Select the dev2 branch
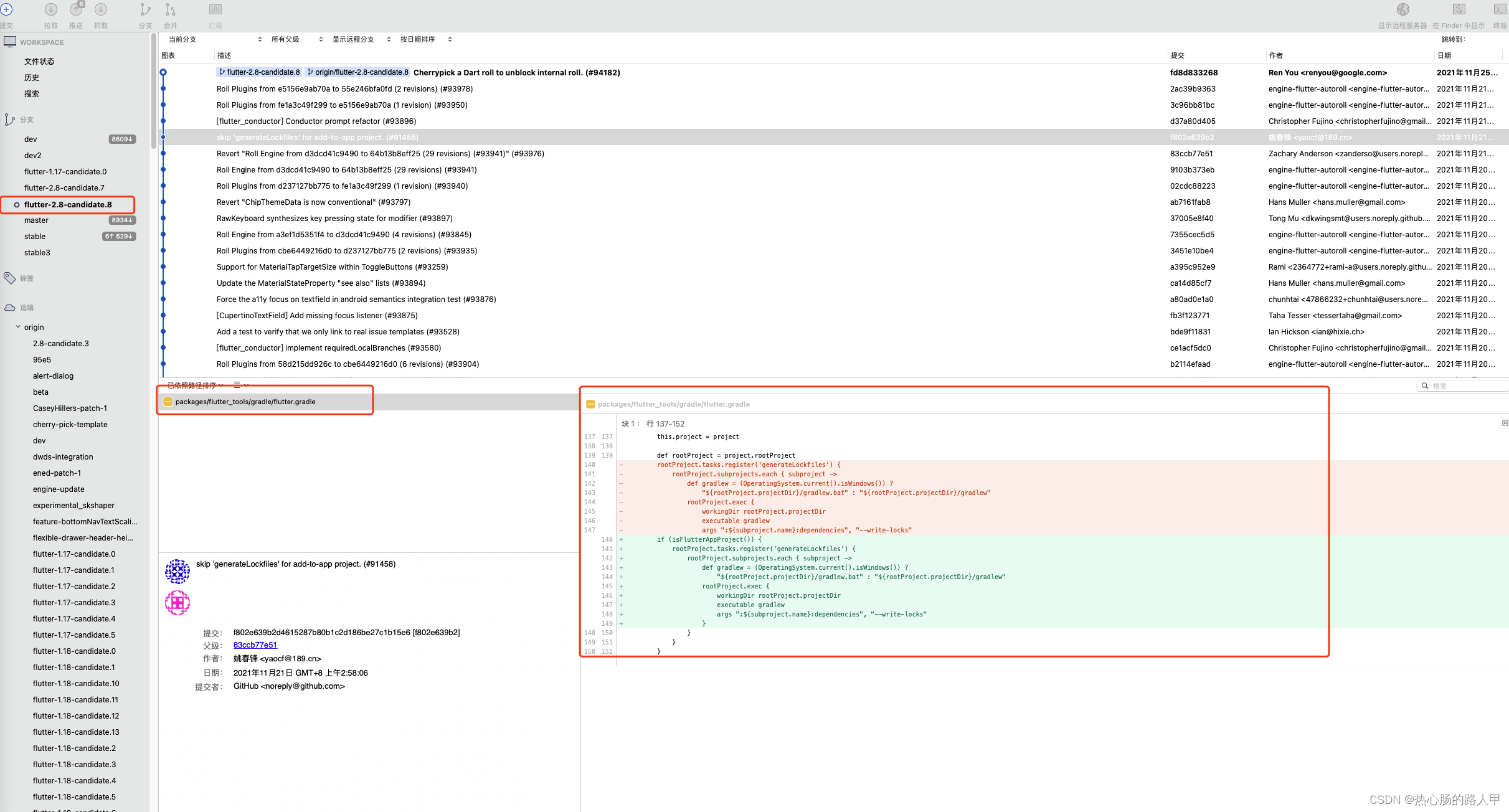This screenshot has height=812, width=1509. point(33,155)
